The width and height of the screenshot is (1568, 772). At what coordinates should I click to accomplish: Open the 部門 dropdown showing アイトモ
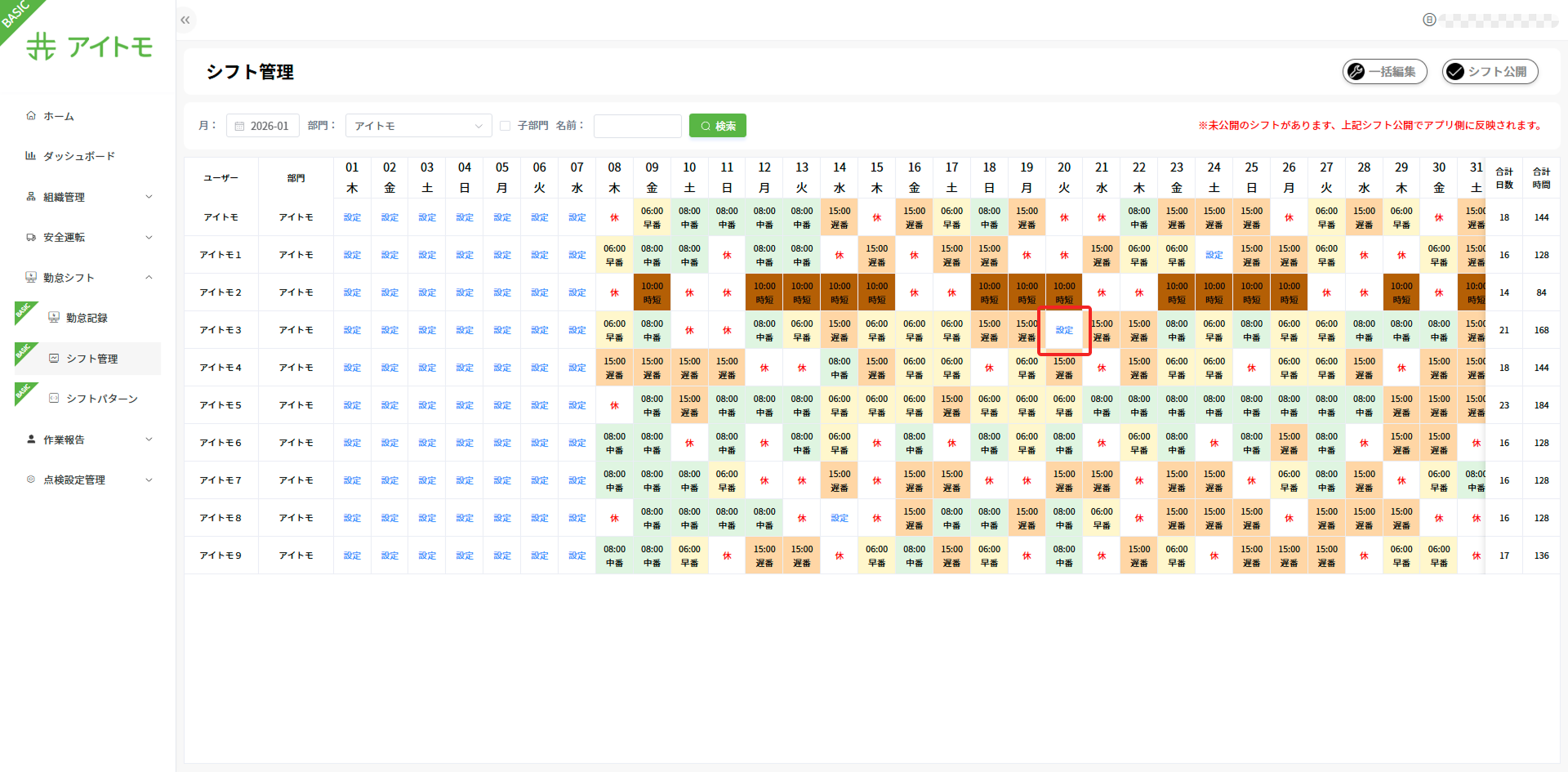click(x=418, y=126)
